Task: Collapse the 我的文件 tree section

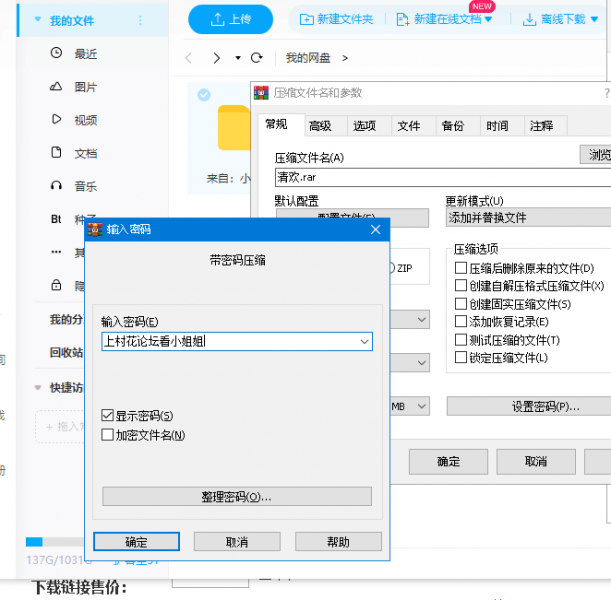Action: [37, 20]
